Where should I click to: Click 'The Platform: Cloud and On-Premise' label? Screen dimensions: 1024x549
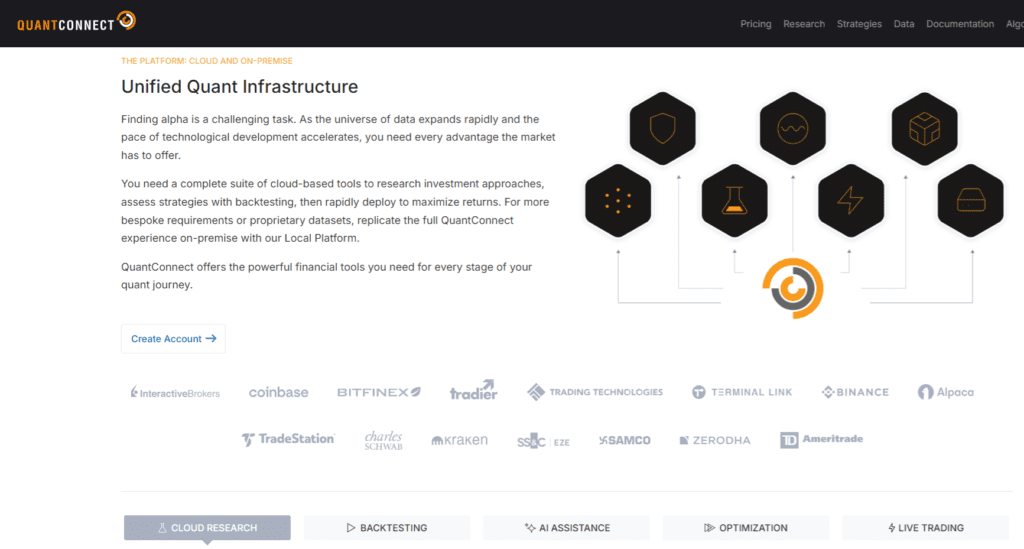click(x=206, y=61)
